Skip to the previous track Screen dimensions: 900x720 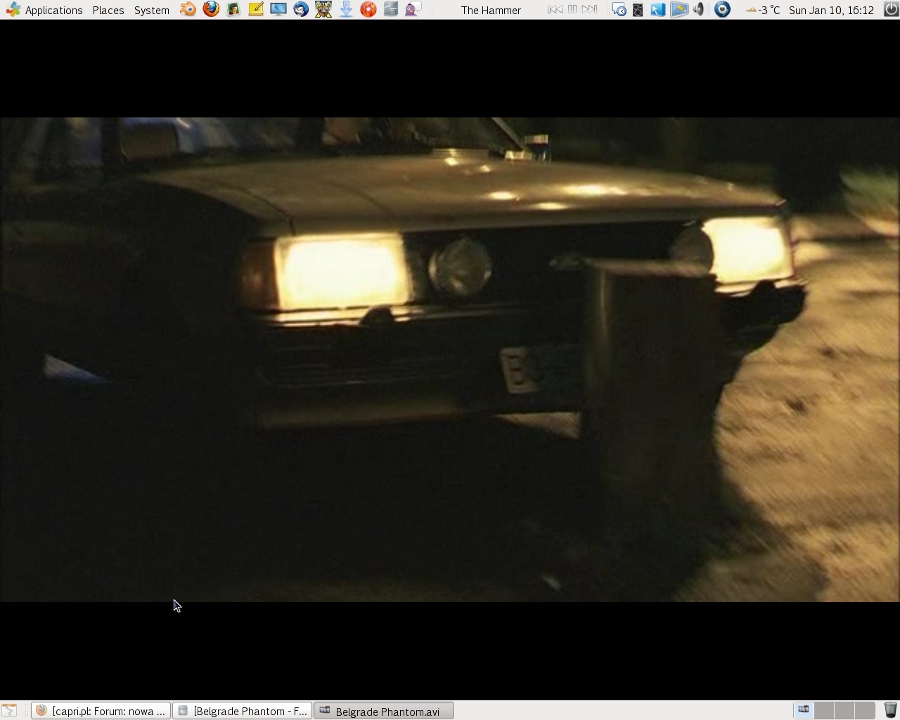555,9
